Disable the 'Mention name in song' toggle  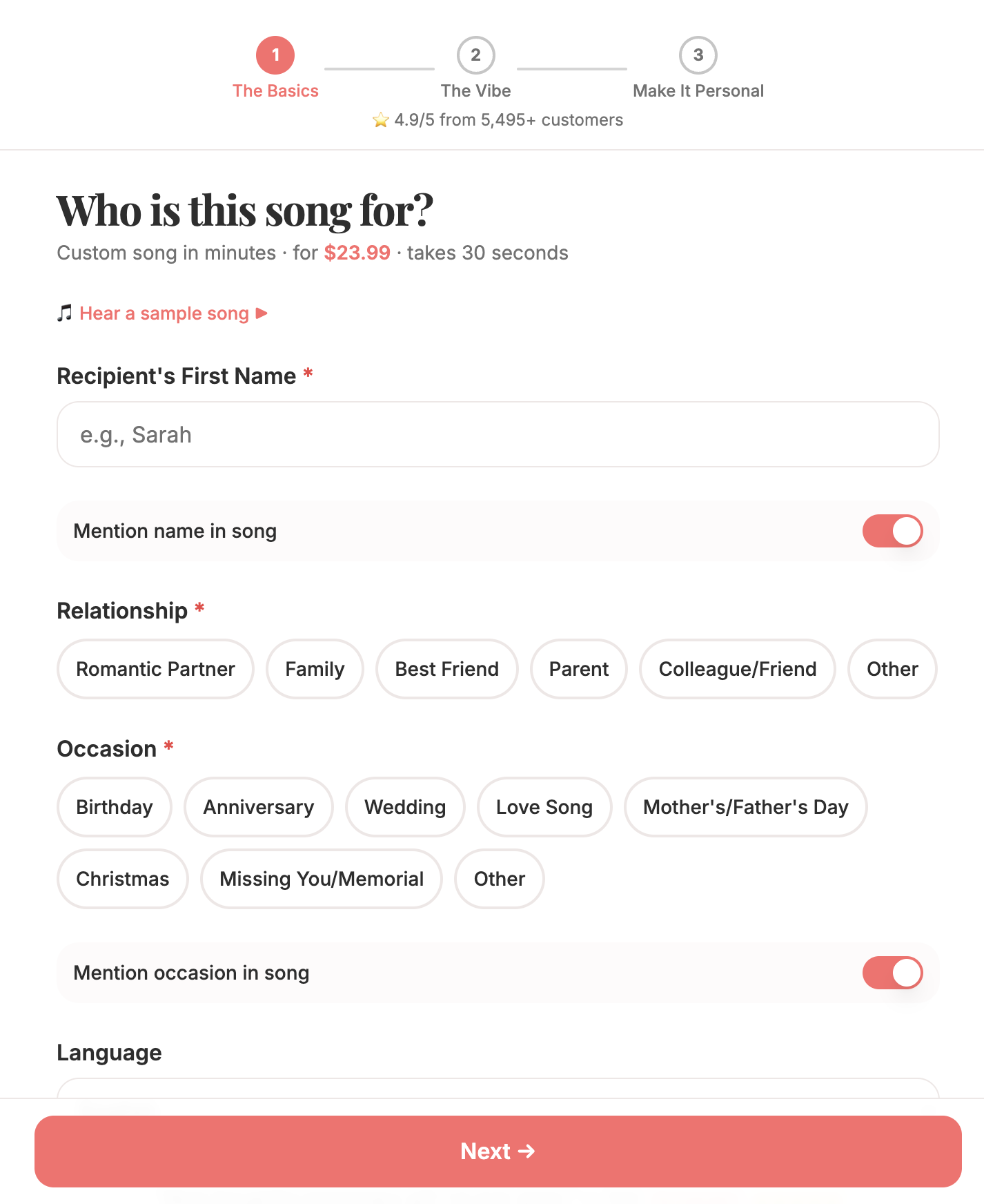coord(892,531)
